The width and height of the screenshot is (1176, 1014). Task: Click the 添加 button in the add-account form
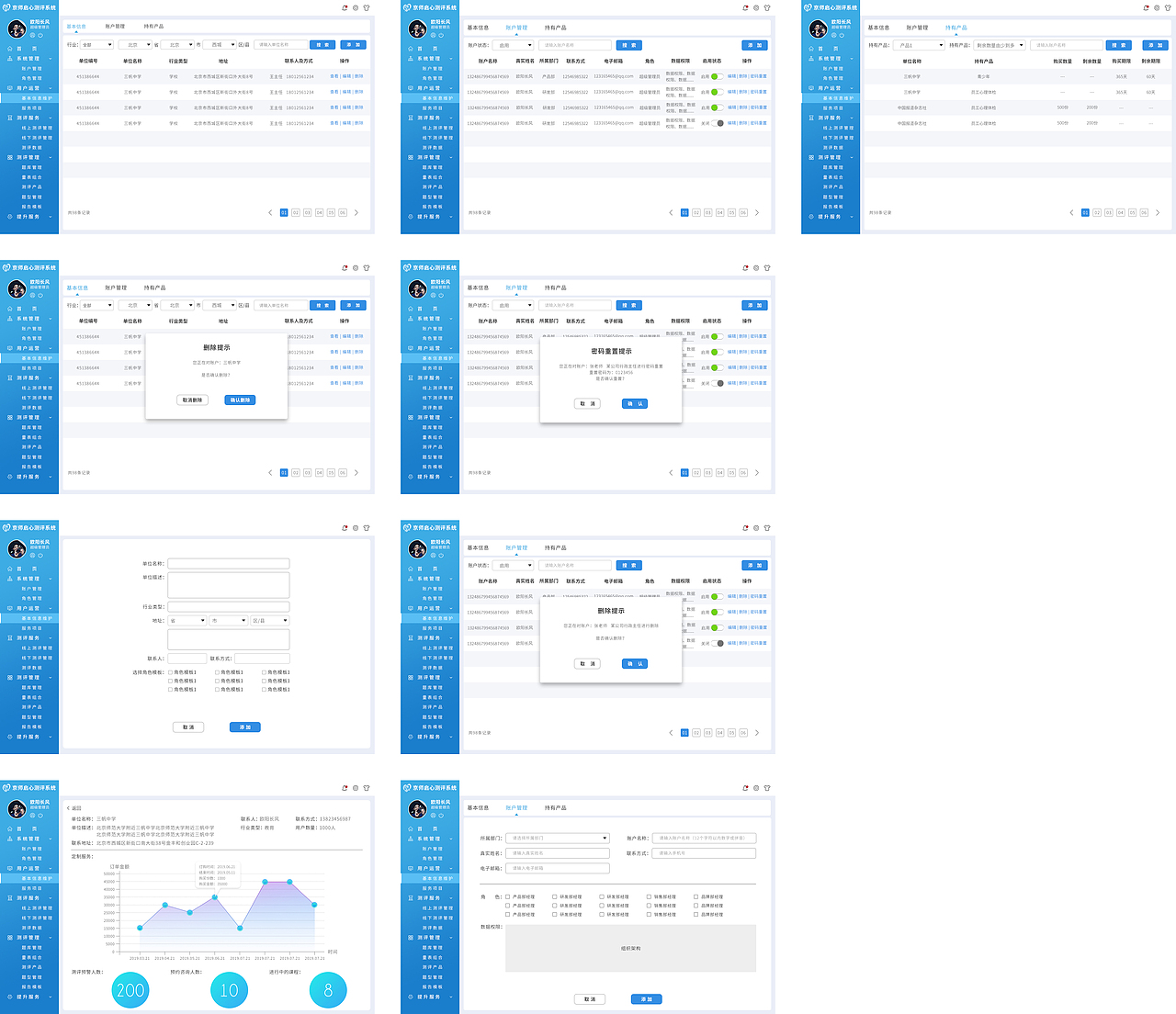tap(646, 999)
